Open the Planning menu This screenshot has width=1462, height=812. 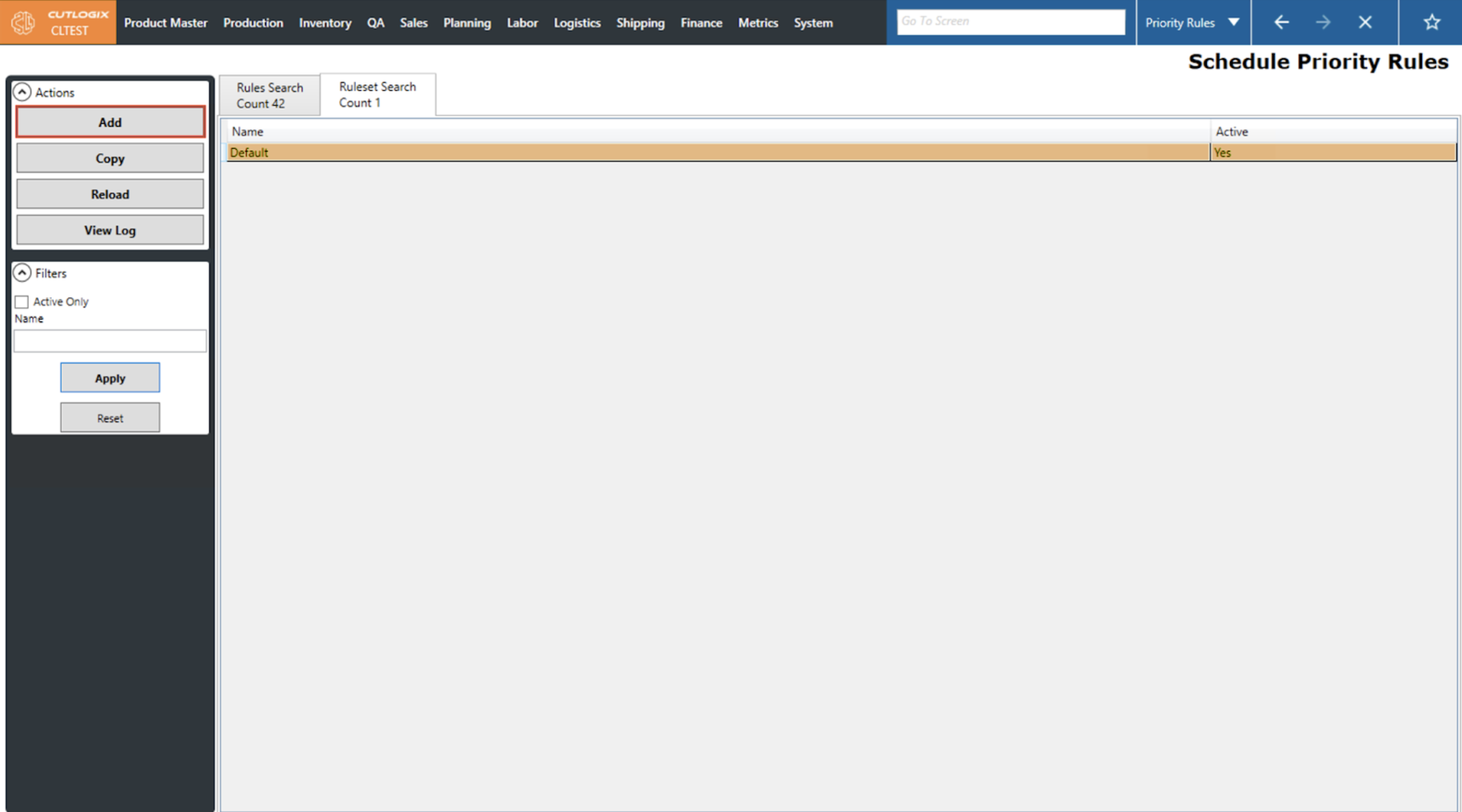[467, 23]
